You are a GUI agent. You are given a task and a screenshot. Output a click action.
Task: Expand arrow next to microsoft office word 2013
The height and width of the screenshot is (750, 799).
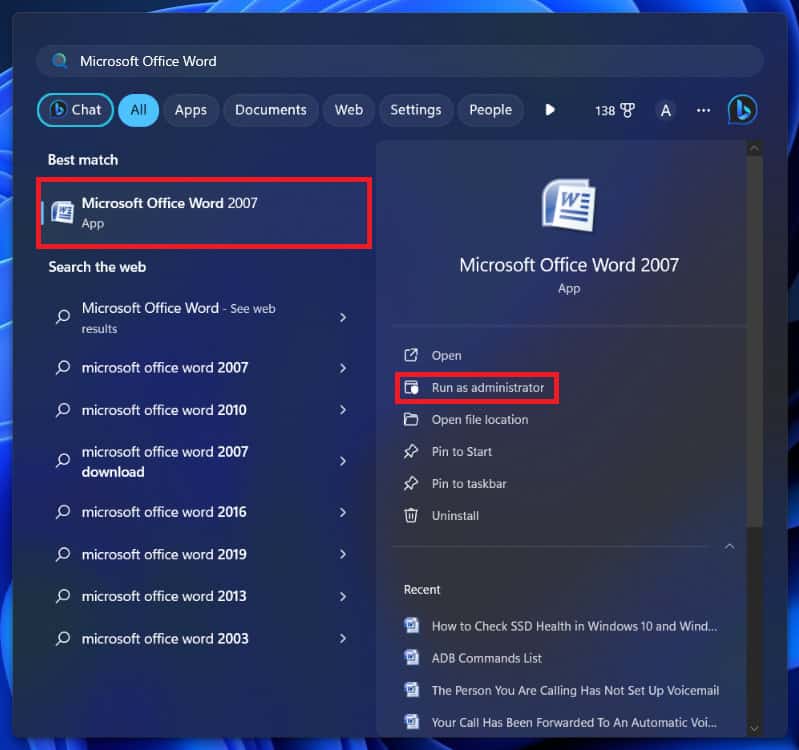pyautogui.click(x=343, y=596)
